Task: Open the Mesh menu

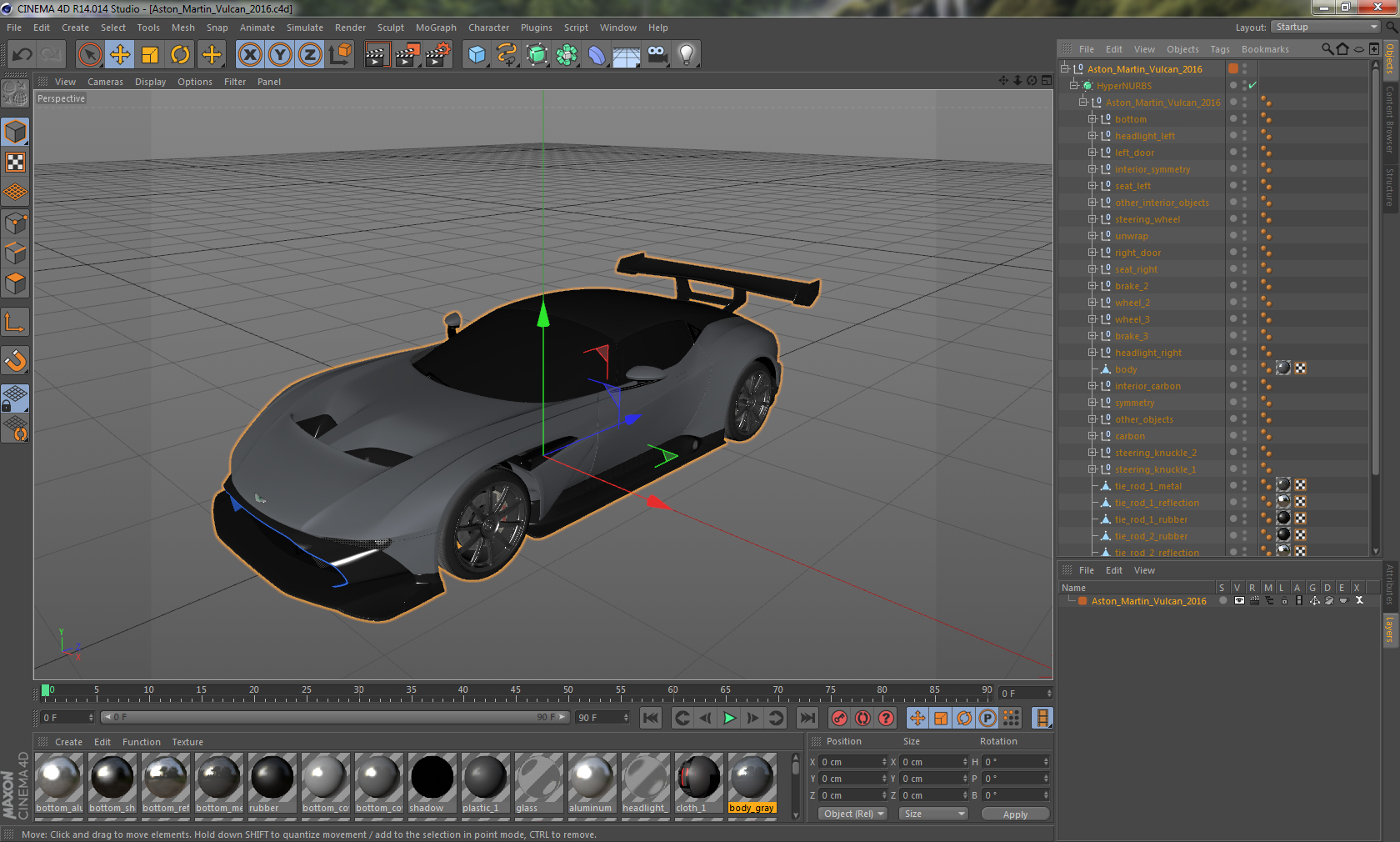Action: [x=183, y=28]
